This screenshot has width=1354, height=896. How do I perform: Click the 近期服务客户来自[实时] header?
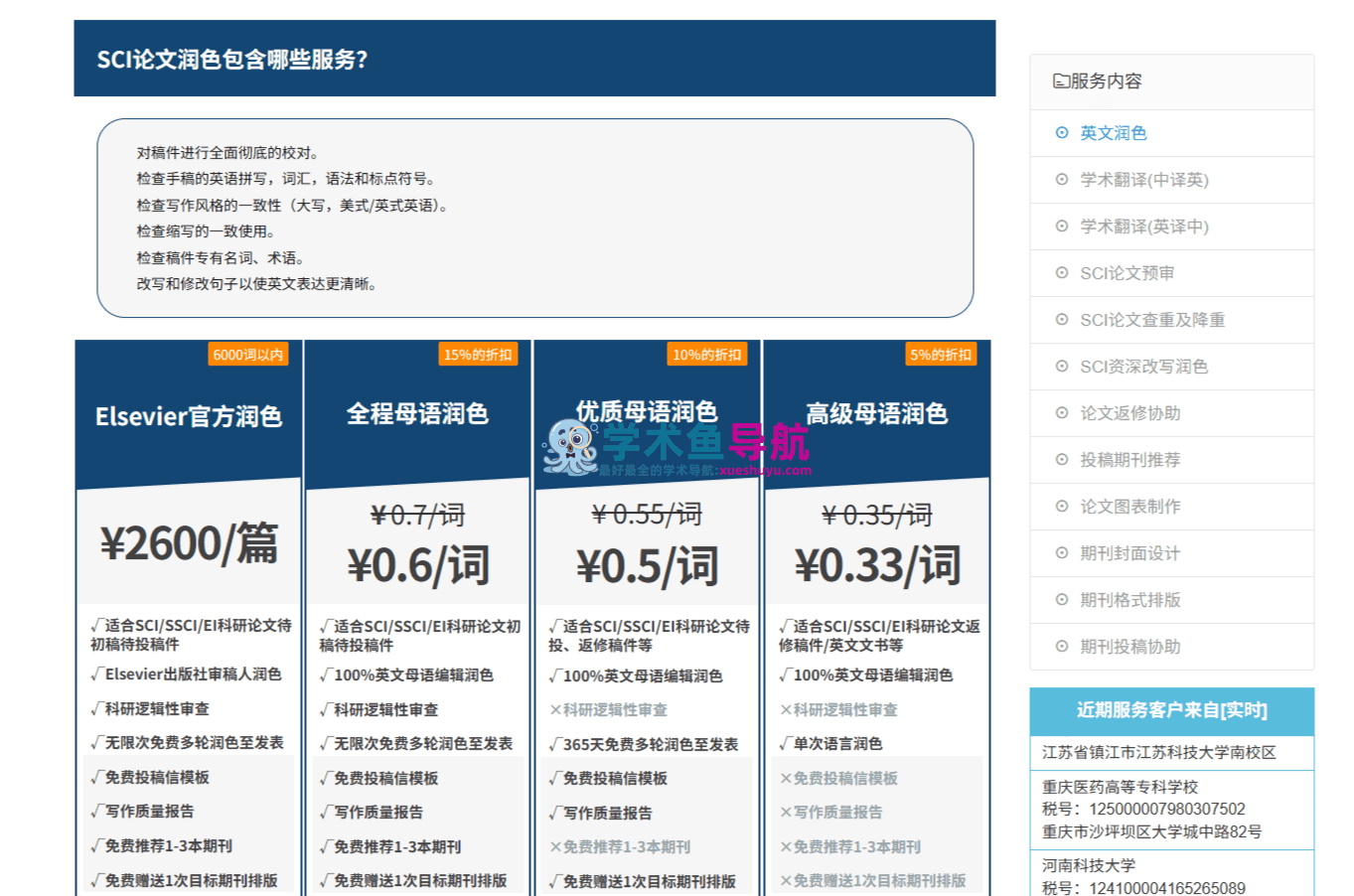coord(1172,711)
